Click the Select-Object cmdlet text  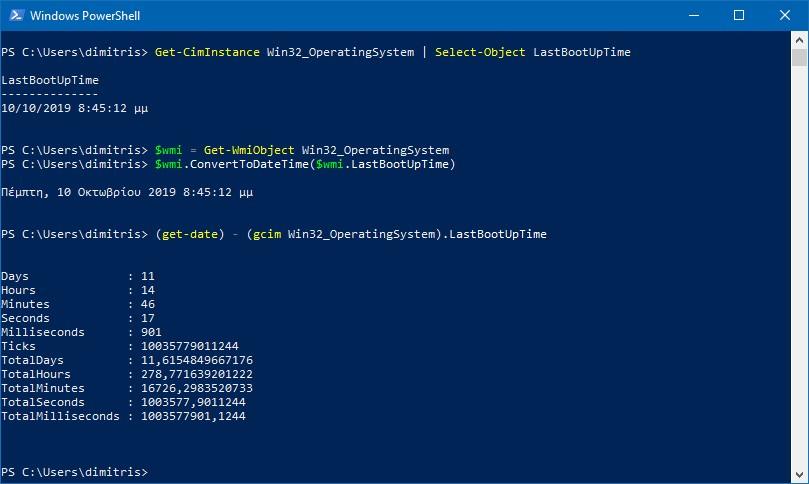[x=480, y=52]
